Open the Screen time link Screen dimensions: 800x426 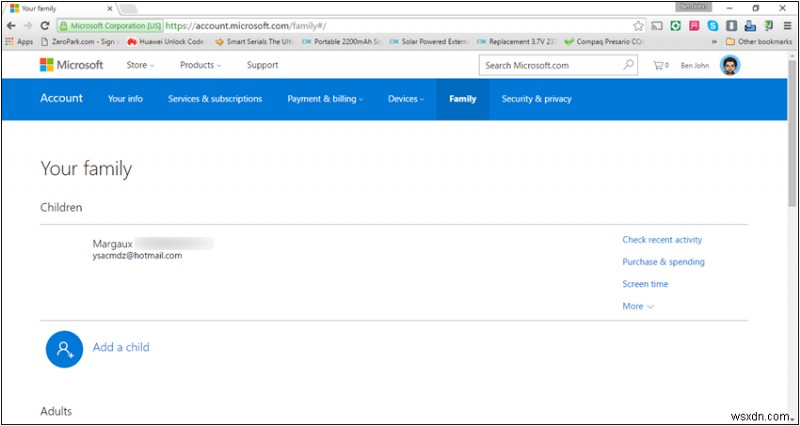point(645,284)
